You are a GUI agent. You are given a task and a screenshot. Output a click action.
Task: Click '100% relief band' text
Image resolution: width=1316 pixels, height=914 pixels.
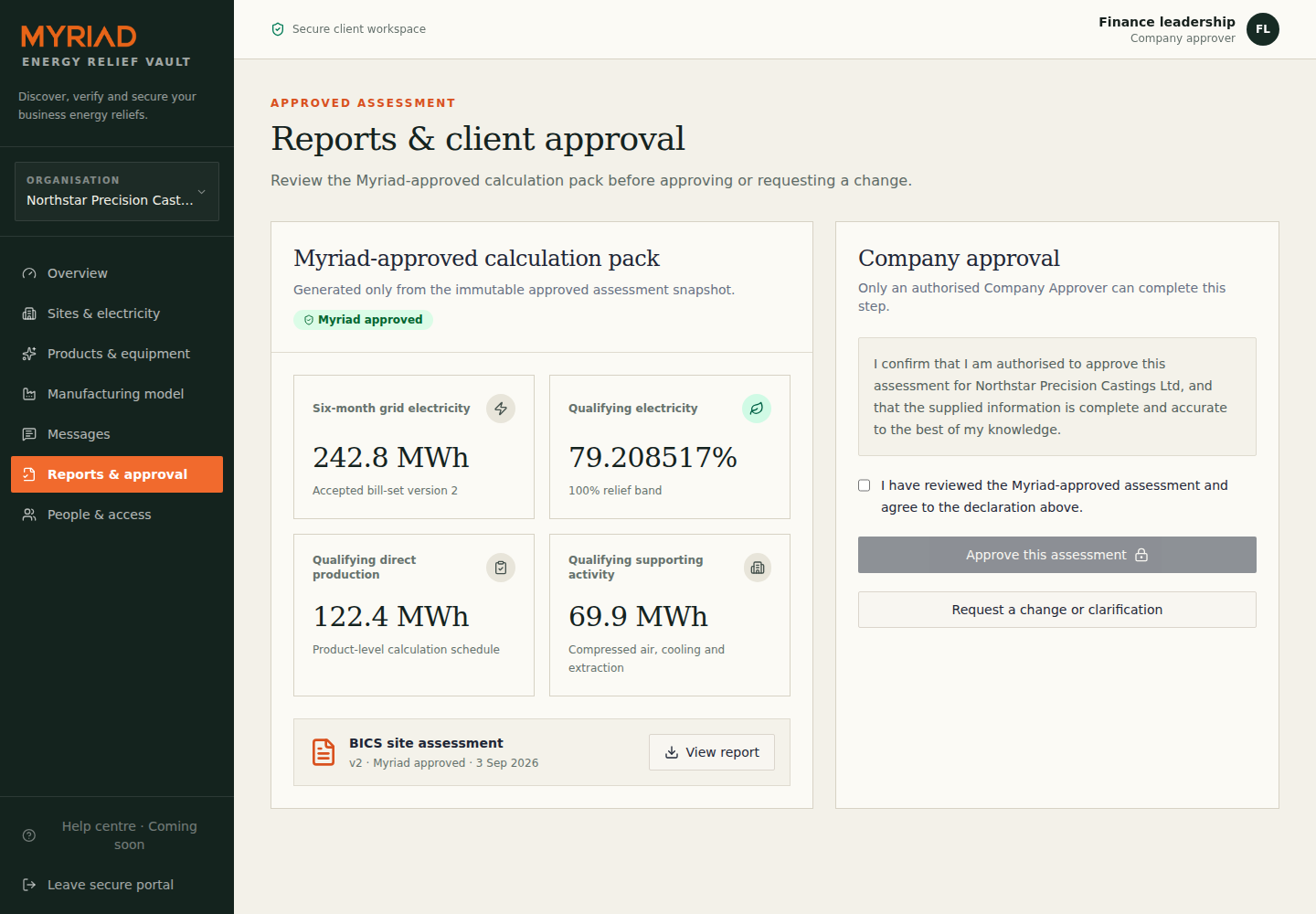[x=615, y=491]
